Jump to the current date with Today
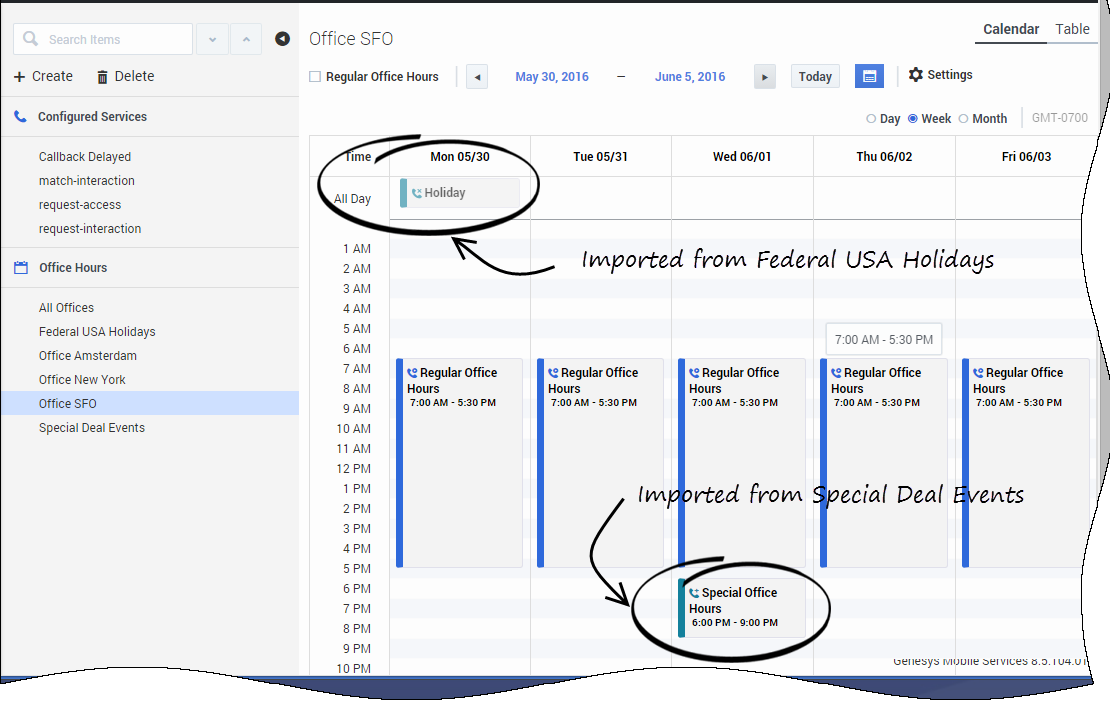 click(815, 77)
